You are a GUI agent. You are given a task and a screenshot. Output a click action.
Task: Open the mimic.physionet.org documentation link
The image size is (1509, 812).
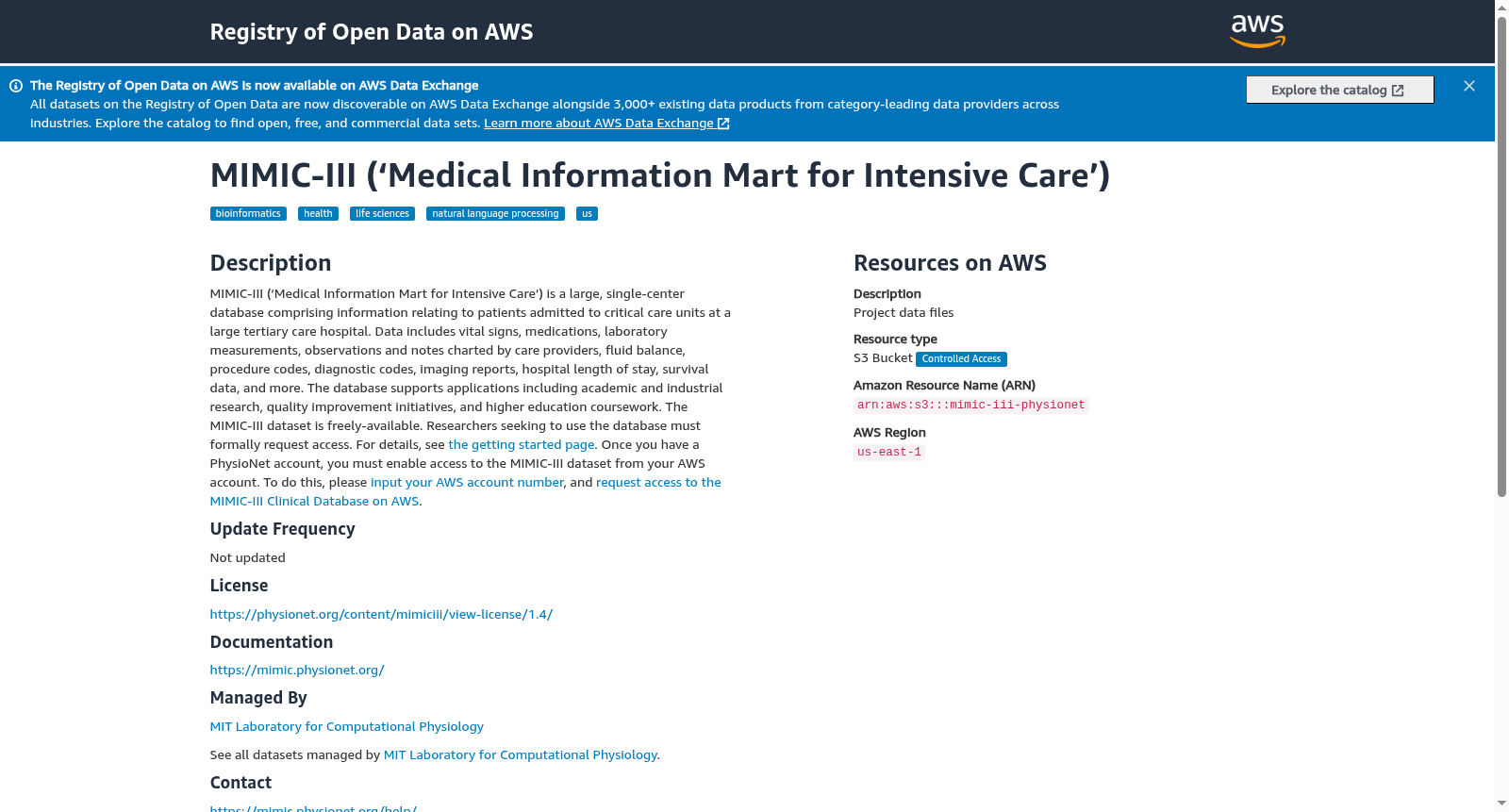297,670
